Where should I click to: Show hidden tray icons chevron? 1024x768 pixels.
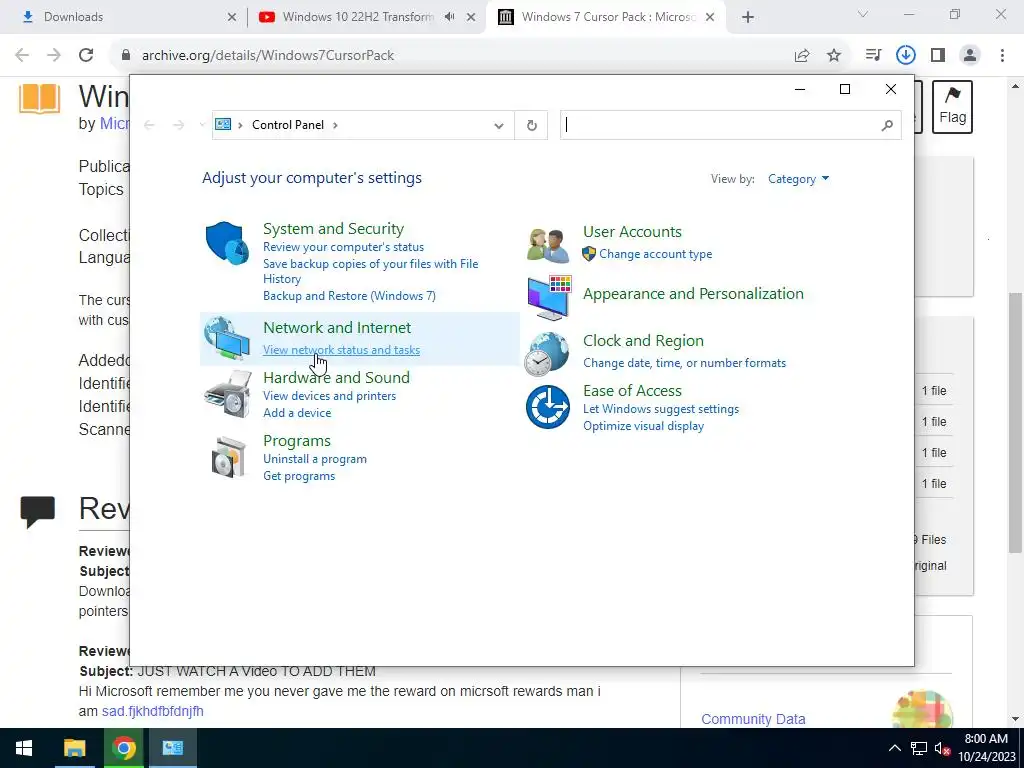tap(895, 749)
